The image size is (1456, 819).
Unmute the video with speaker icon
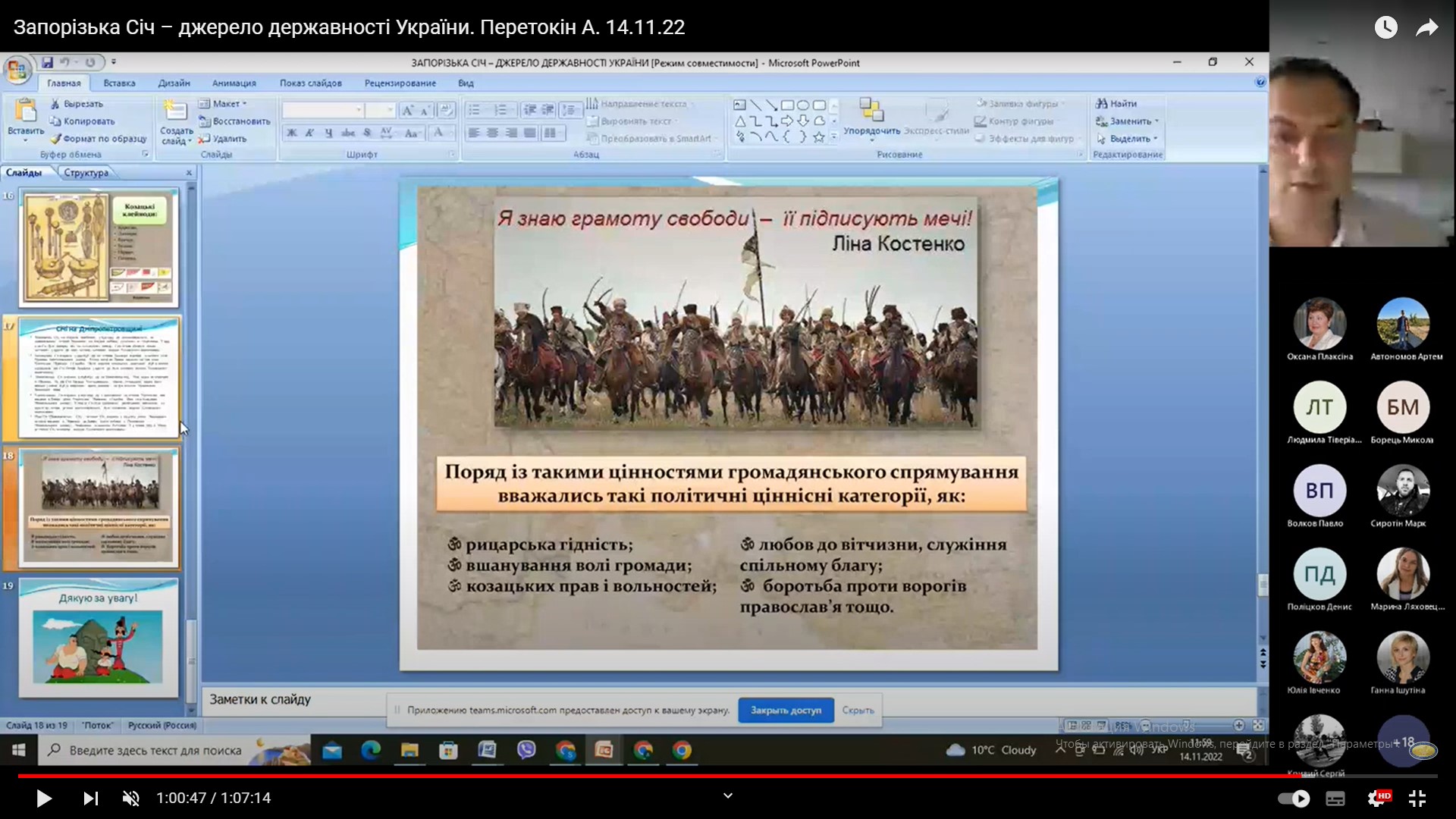tap(131, 798)
